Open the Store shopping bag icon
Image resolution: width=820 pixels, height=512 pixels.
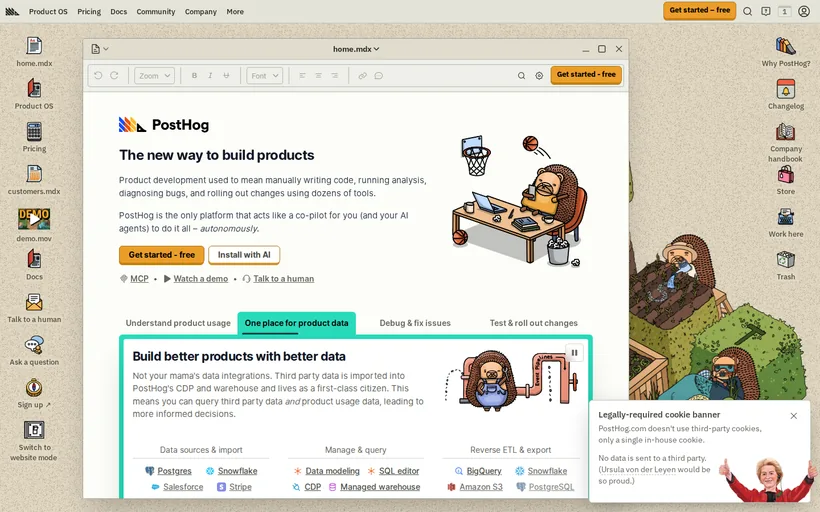(x=785, y=174)
